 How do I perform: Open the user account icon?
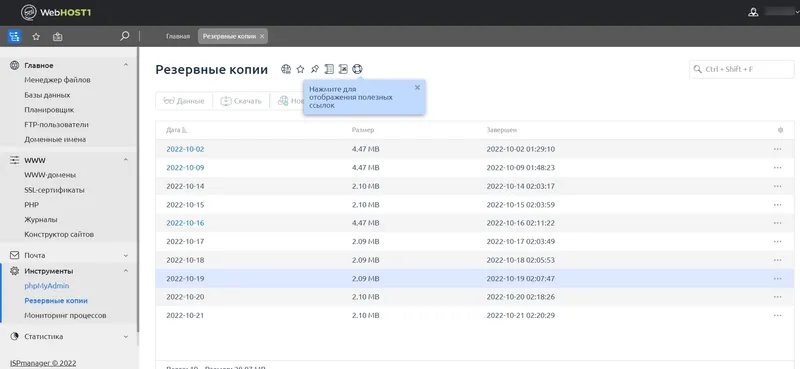[x=753, y=12]
